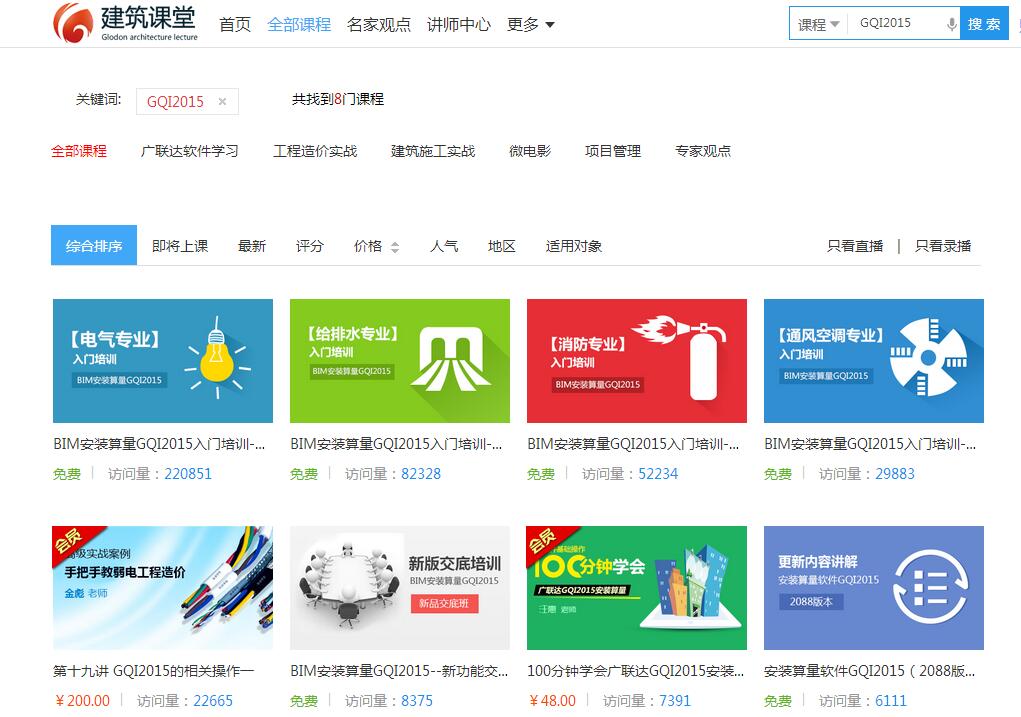The width and height of the screenshot is (1021, 717).
Task: Go to 首页
Action: 235,25
